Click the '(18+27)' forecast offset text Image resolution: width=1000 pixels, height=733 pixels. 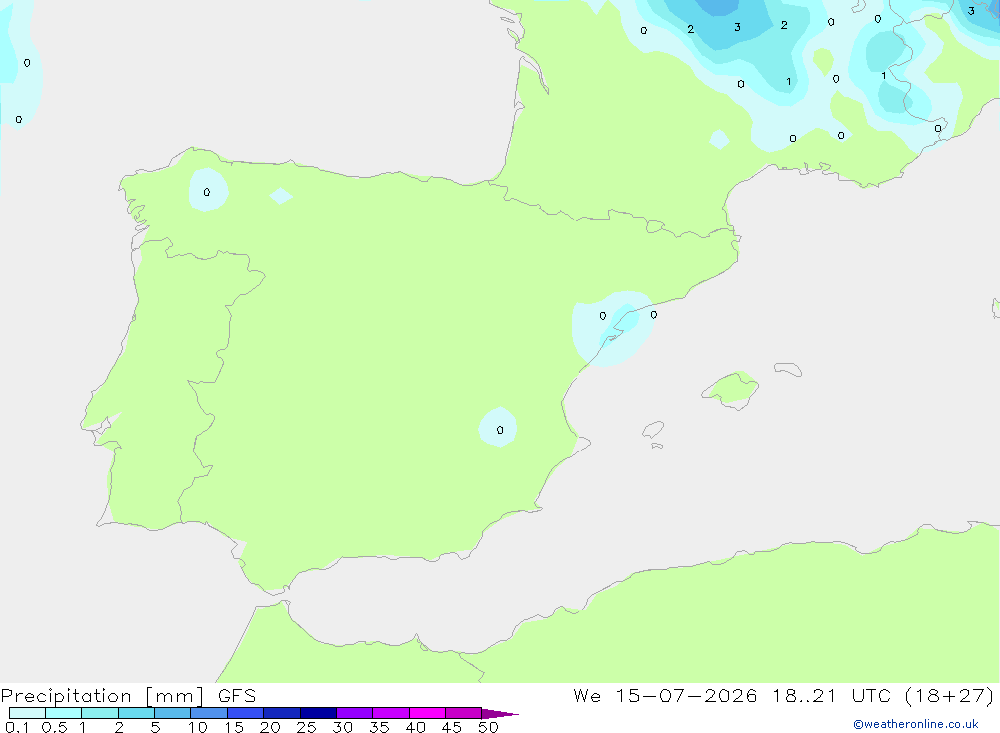point(949,695)
